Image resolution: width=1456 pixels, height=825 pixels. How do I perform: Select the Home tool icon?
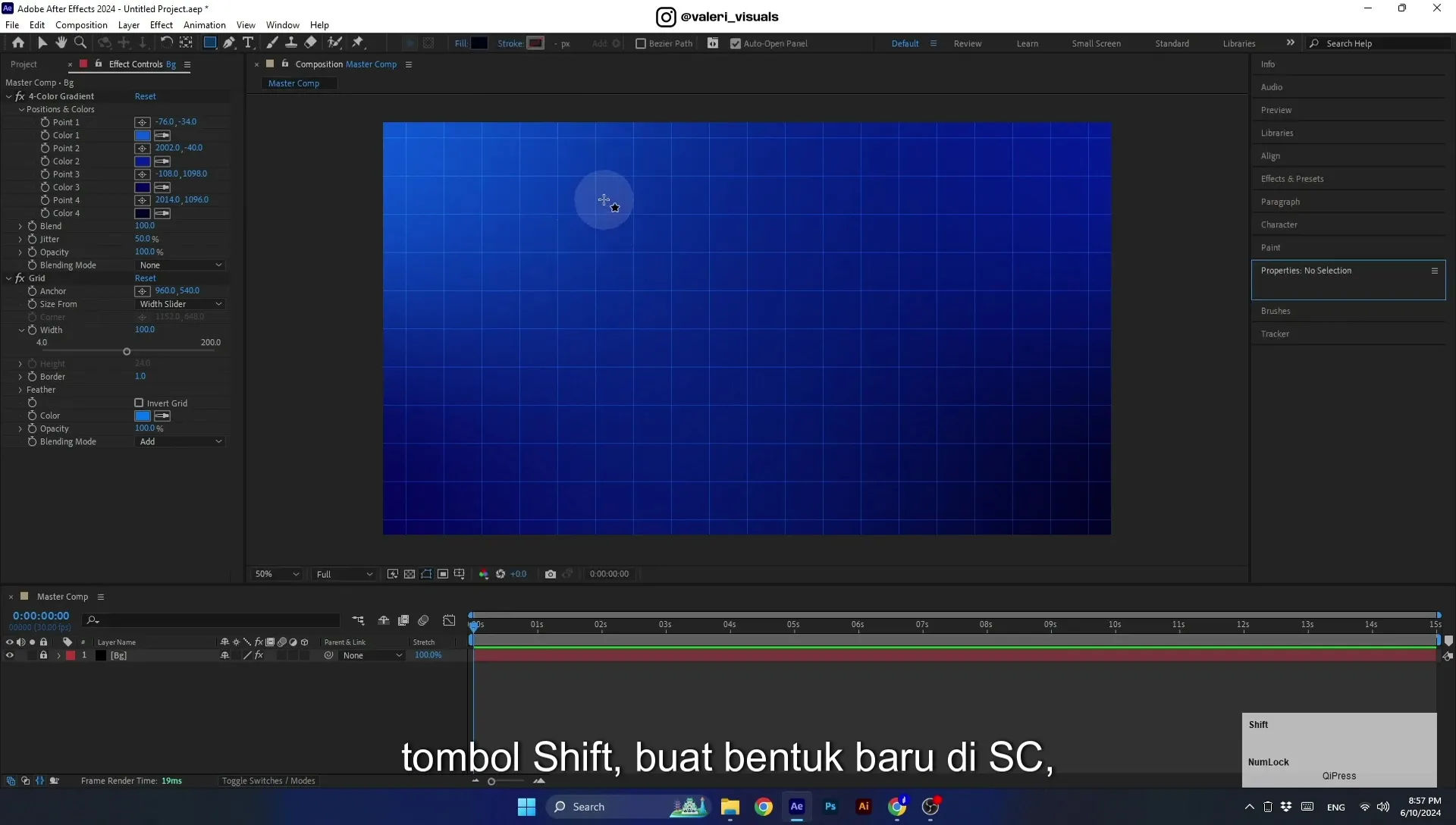click(18, 43)
